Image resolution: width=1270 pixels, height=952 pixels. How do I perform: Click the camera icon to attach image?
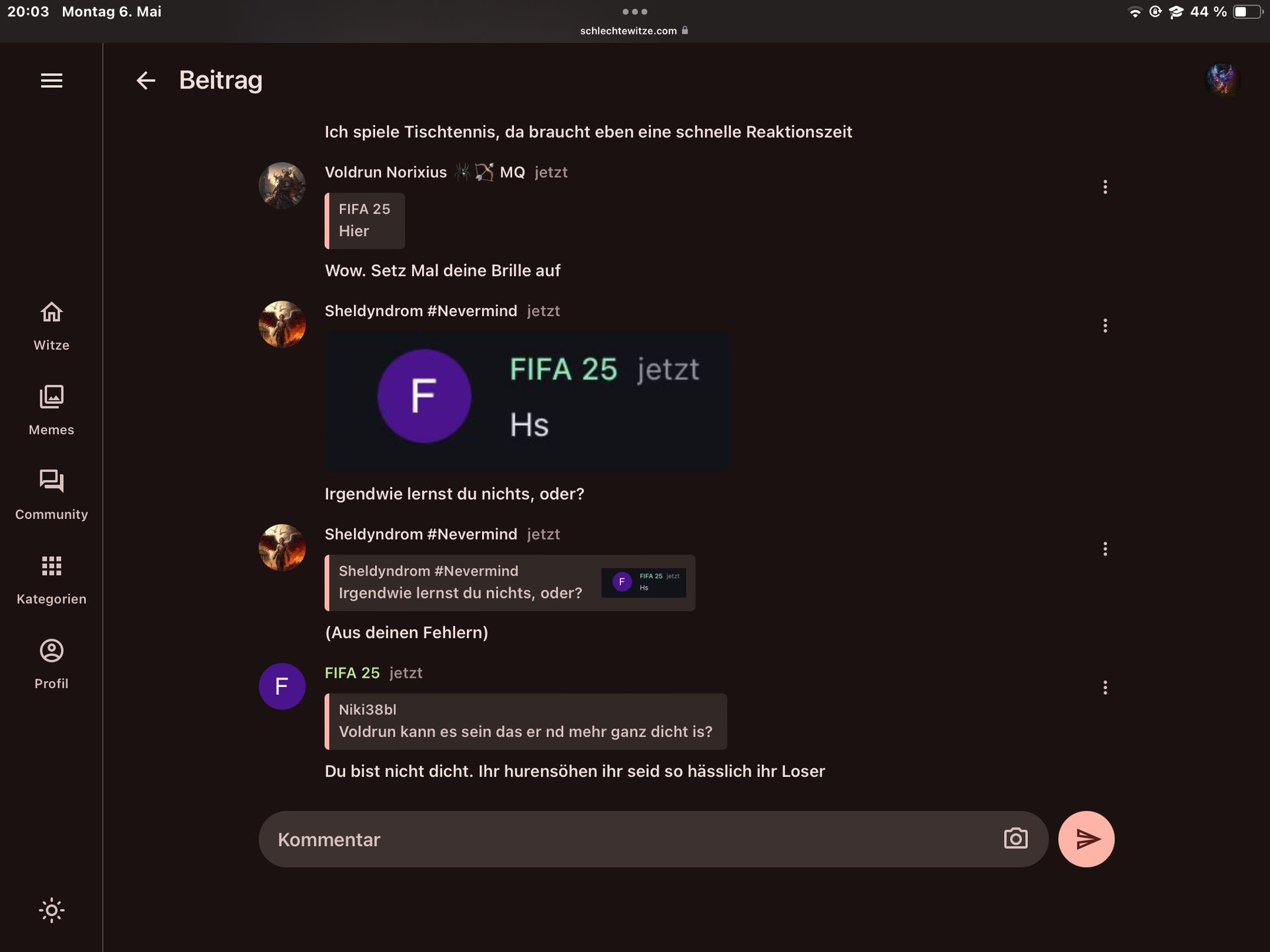1015,839
